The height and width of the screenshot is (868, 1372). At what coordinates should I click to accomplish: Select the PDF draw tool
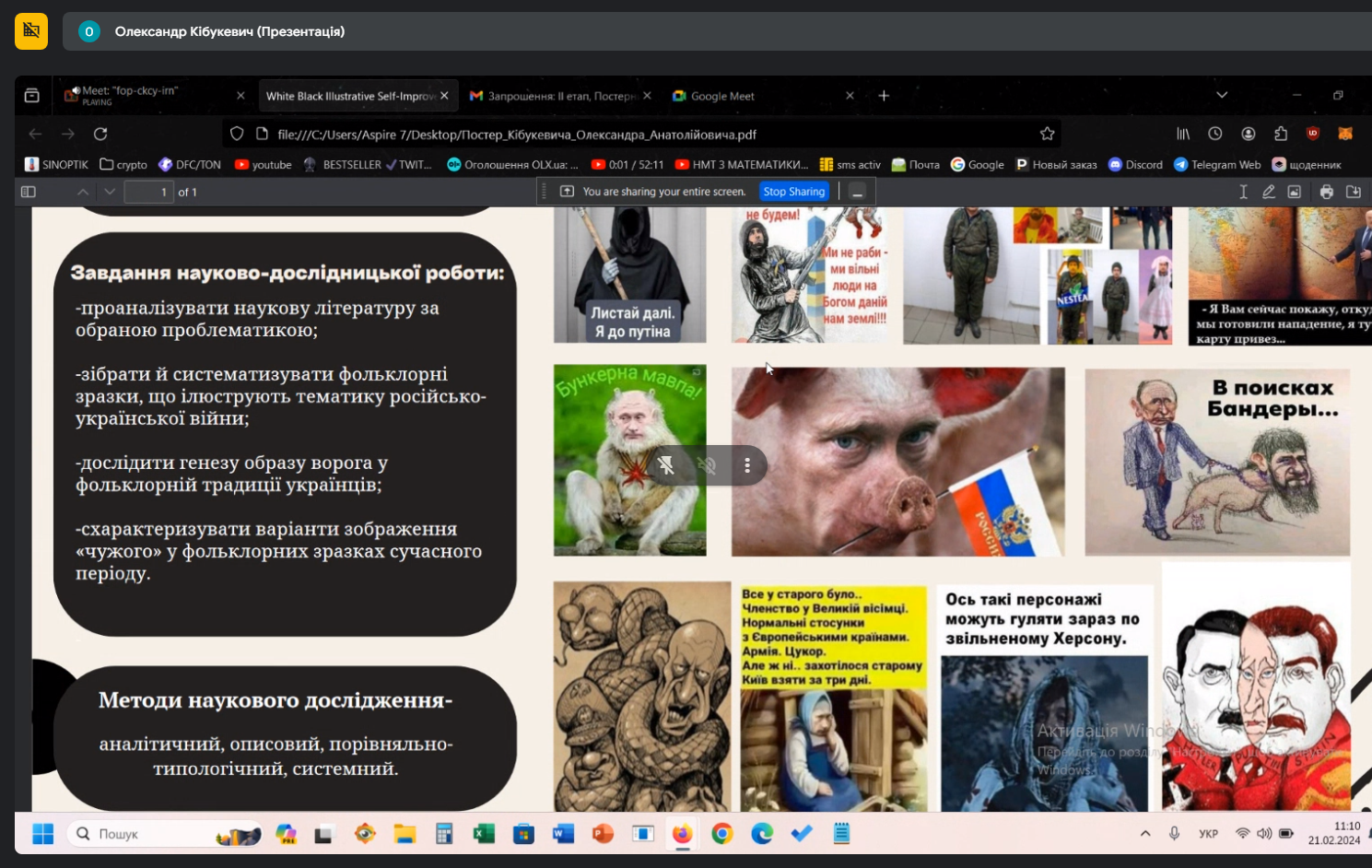coord(1269,192)
